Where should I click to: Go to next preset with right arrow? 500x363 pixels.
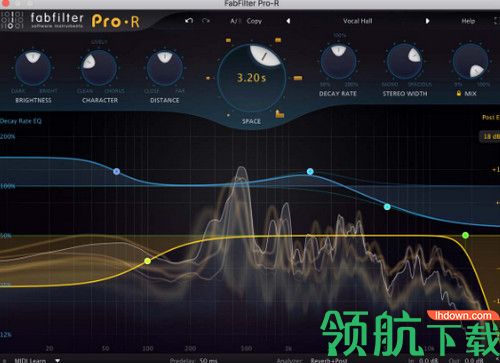coord(427,21)
